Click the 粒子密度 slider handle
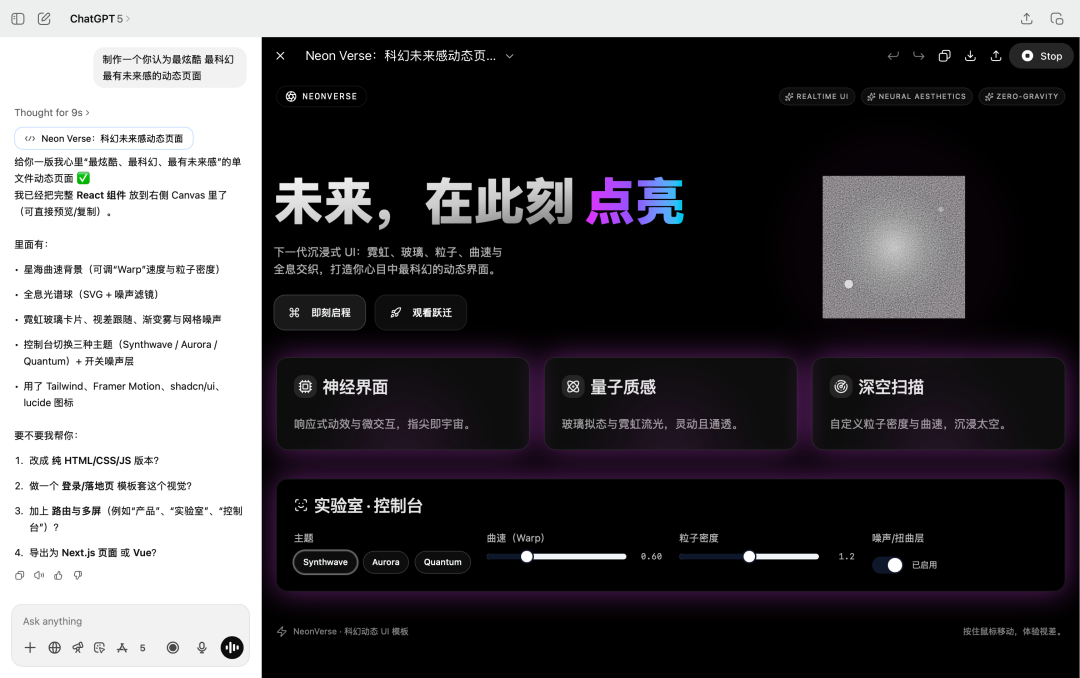1080x678 pixels. click(x=749, y=557)
